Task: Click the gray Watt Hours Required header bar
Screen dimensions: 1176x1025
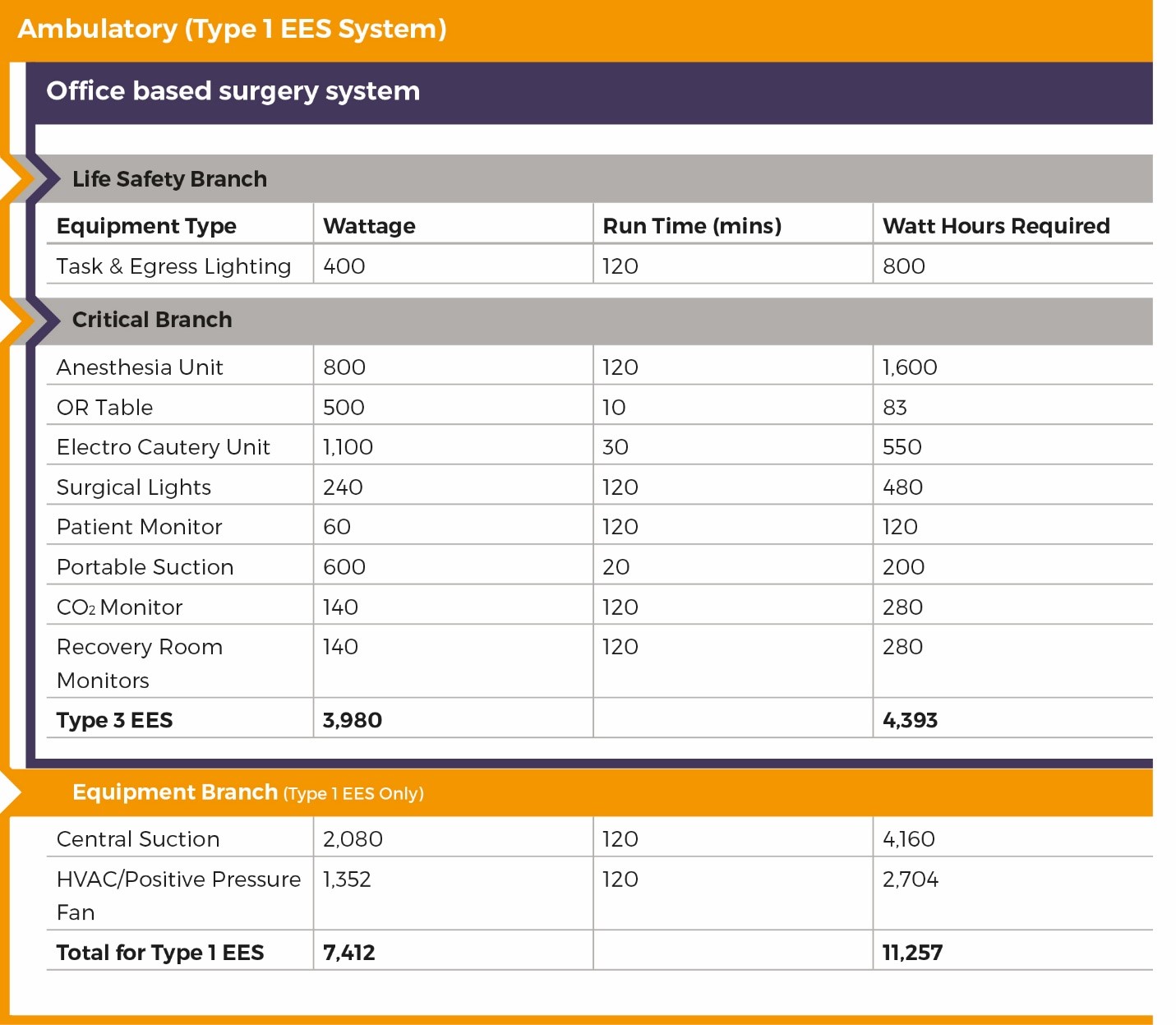Action: [x=995, y=225]
